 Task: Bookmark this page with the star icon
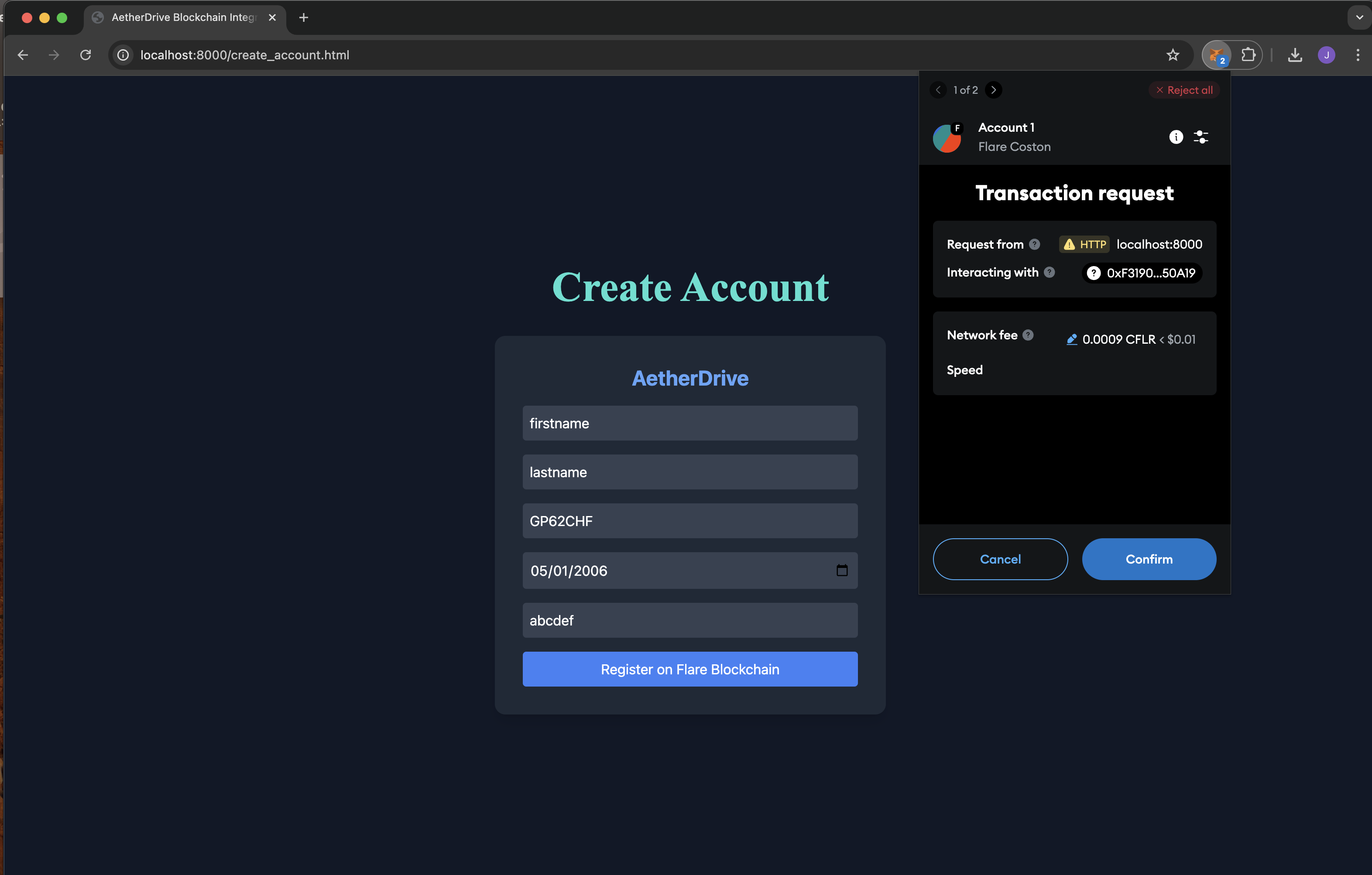tap(1173, 55)
